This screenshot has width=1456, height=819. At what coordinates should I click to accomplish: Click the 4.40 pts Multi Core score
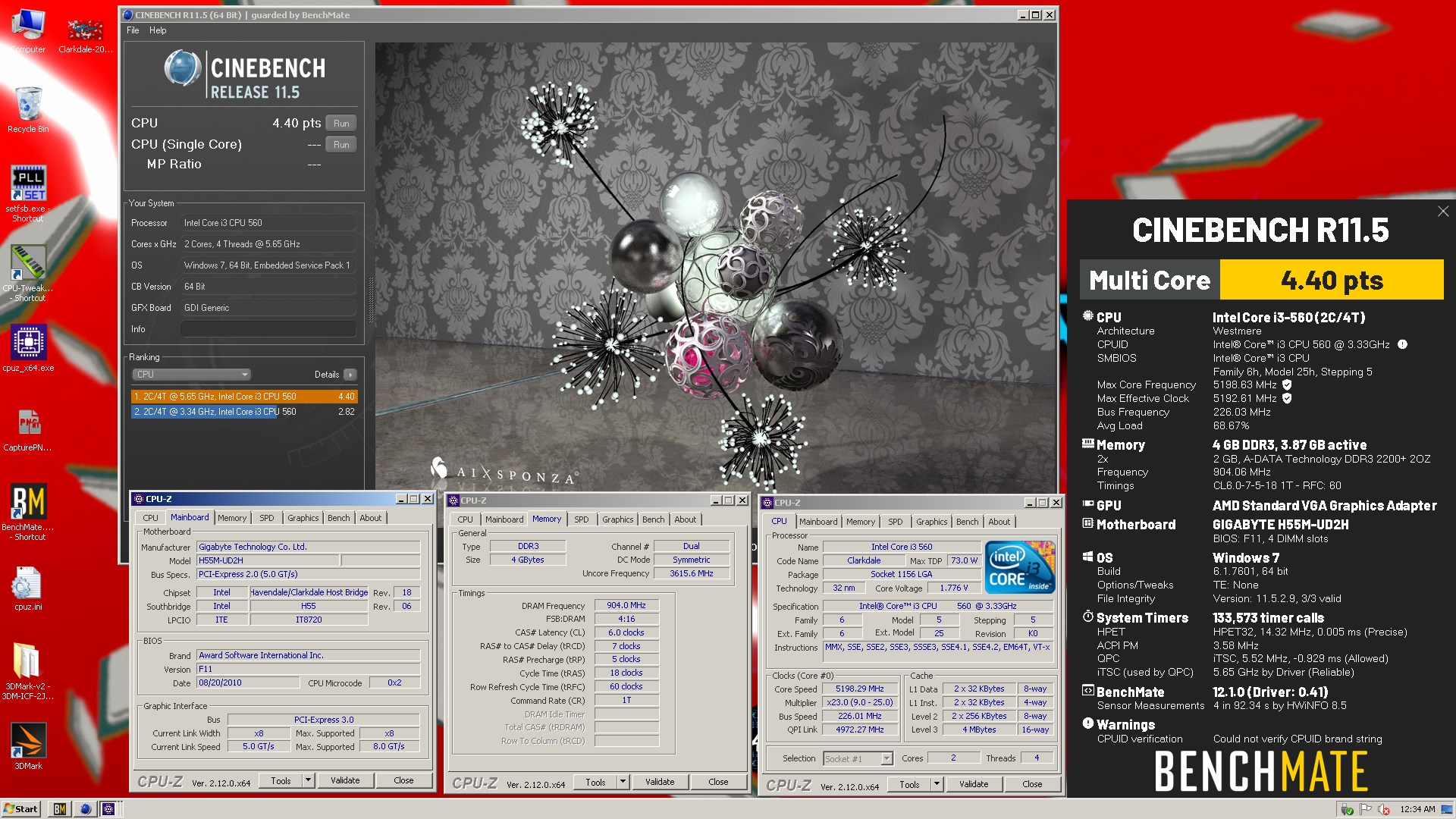click(1332, 281)
